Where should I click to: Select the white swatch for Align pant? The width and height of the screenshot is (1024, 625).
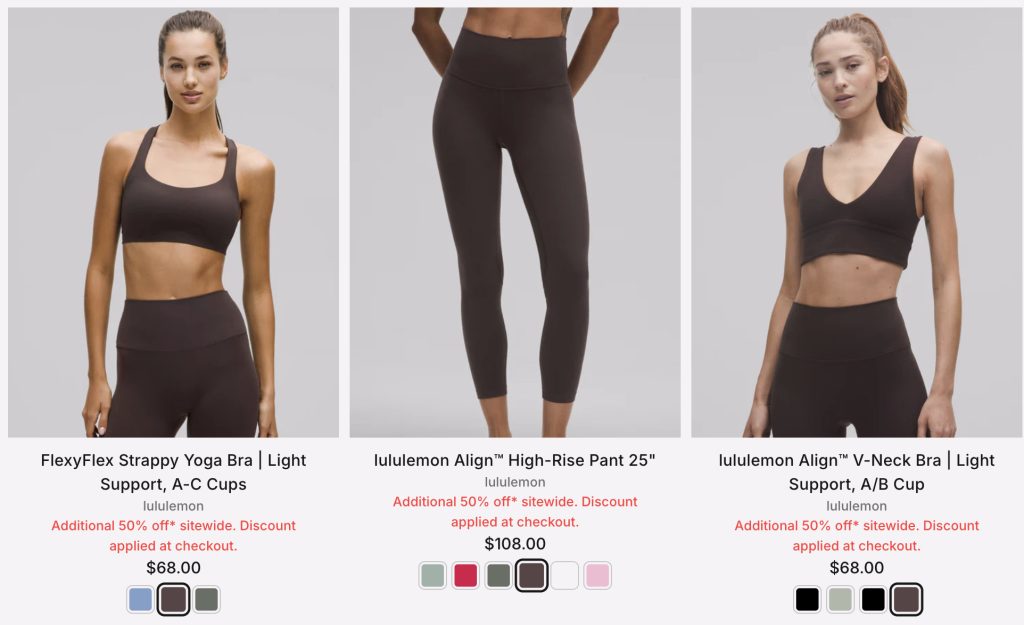[565, 575]
